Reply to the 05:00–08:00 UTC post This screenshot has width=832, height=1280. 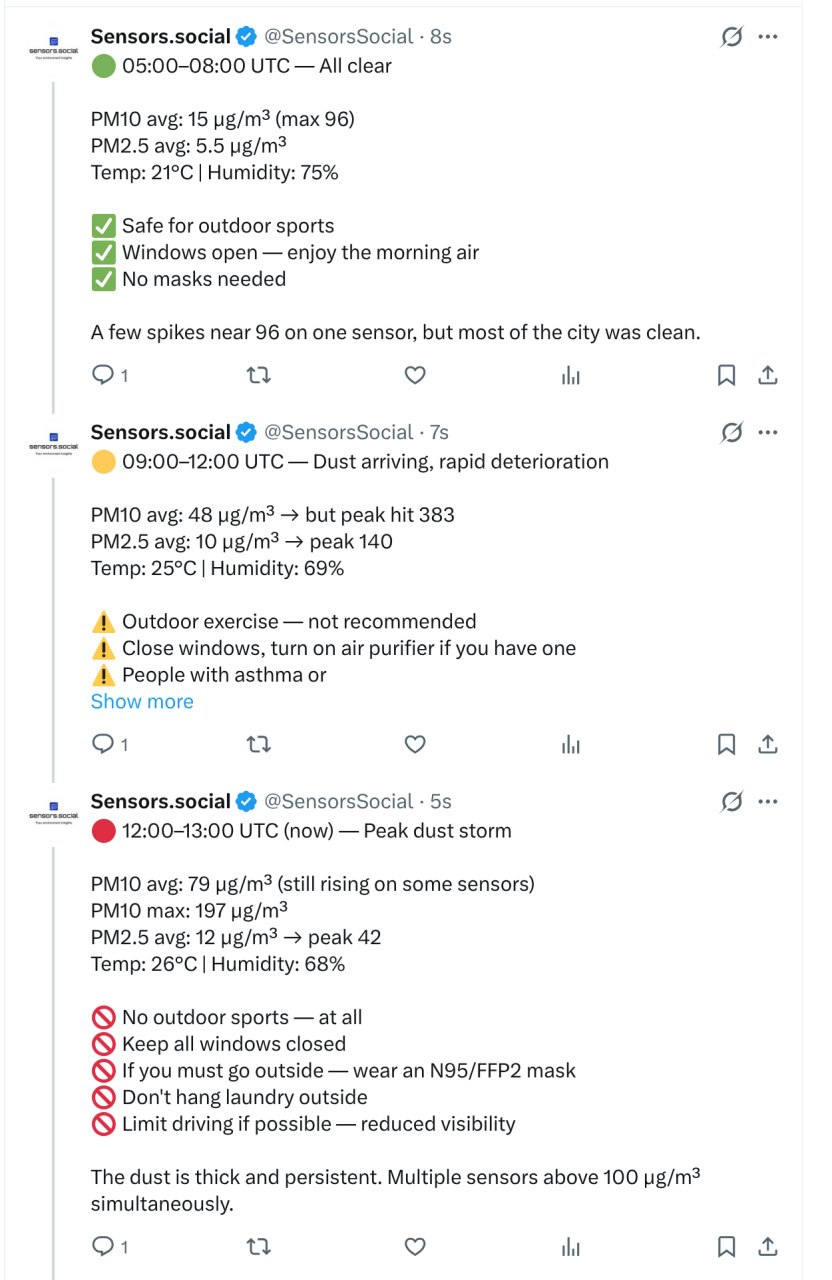coord(104,376)
